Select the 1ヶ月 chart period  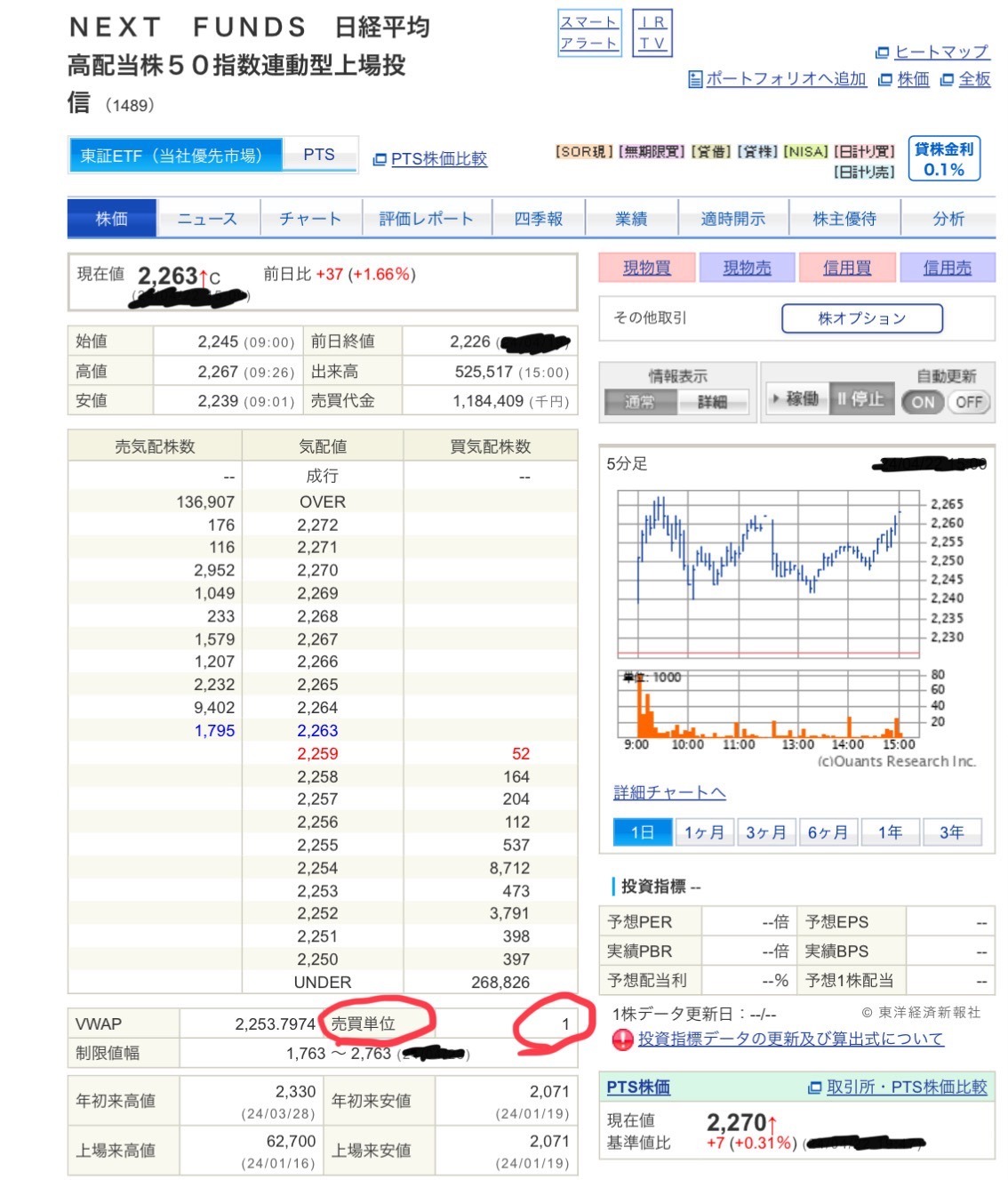point(705,832)
